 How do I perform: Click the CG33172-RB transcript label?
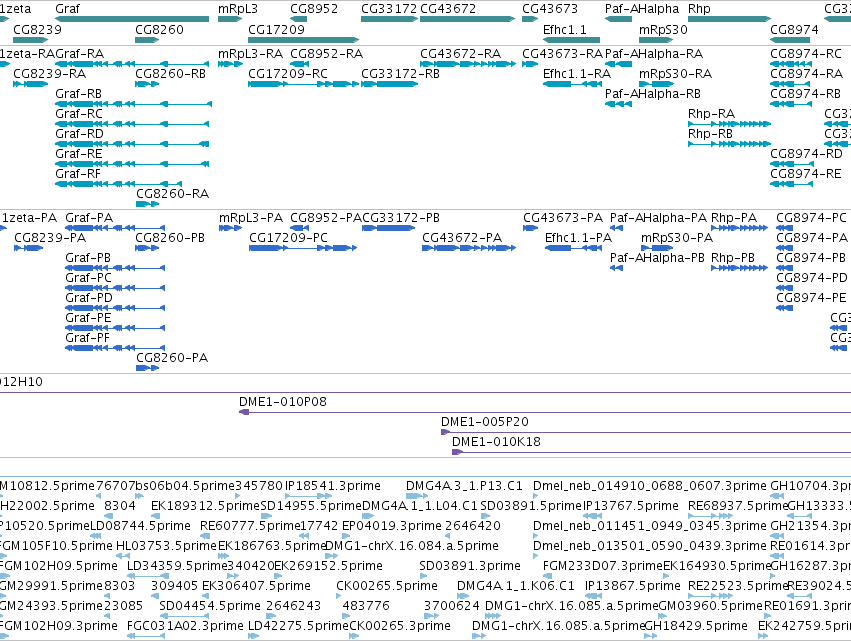[401, 74]
